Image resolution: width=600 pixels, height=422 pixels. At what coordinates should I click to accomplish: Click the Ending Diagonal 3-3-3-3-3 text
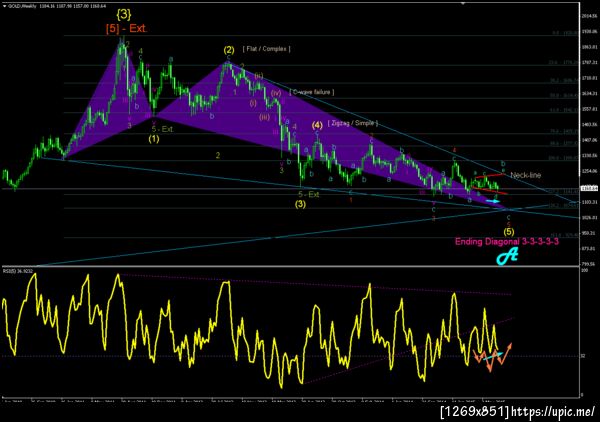pos(507,242)
